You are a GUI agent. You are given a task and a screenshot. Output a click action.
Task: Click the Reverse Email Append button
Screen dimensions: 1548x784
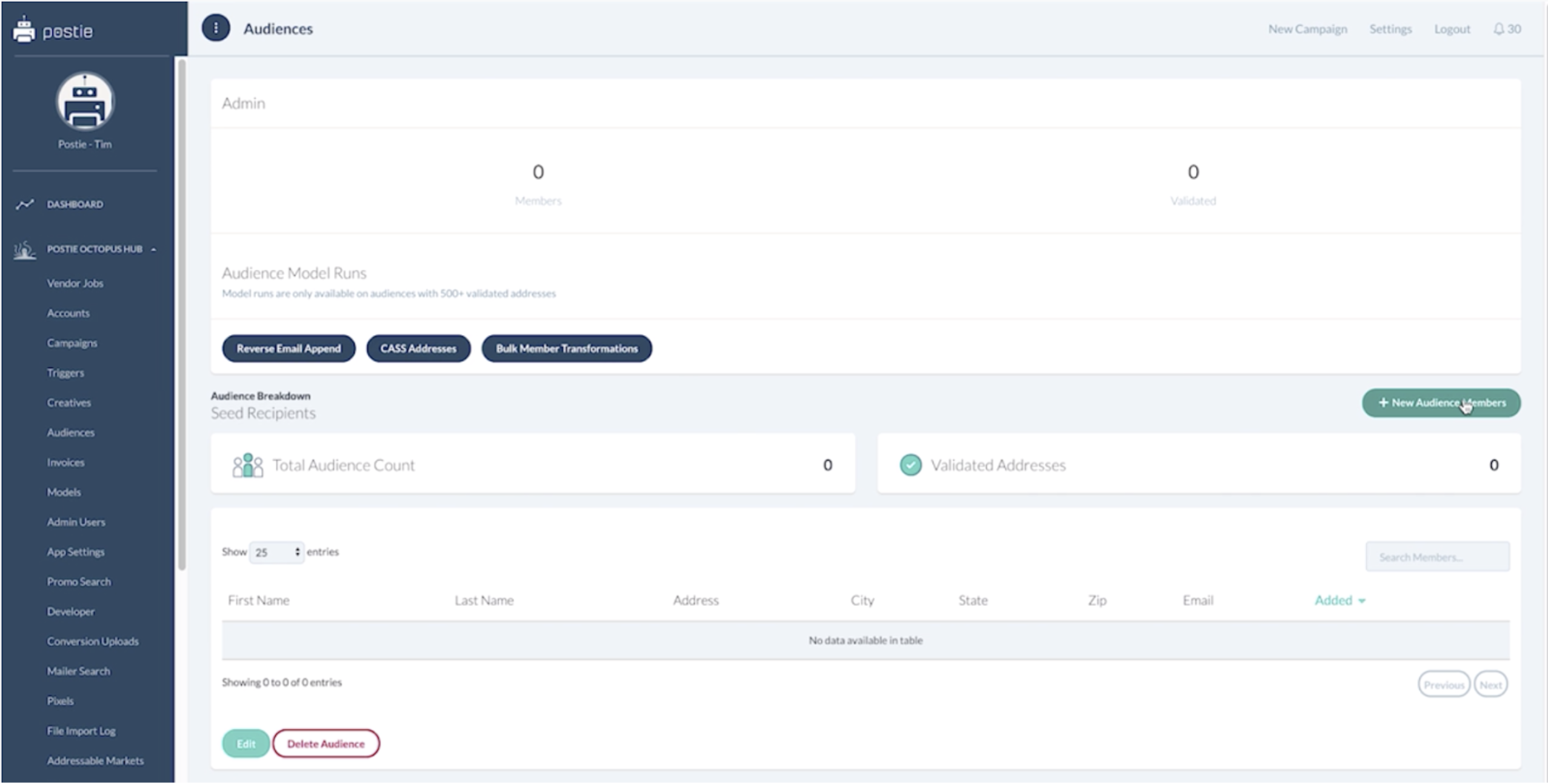(289, 349)
